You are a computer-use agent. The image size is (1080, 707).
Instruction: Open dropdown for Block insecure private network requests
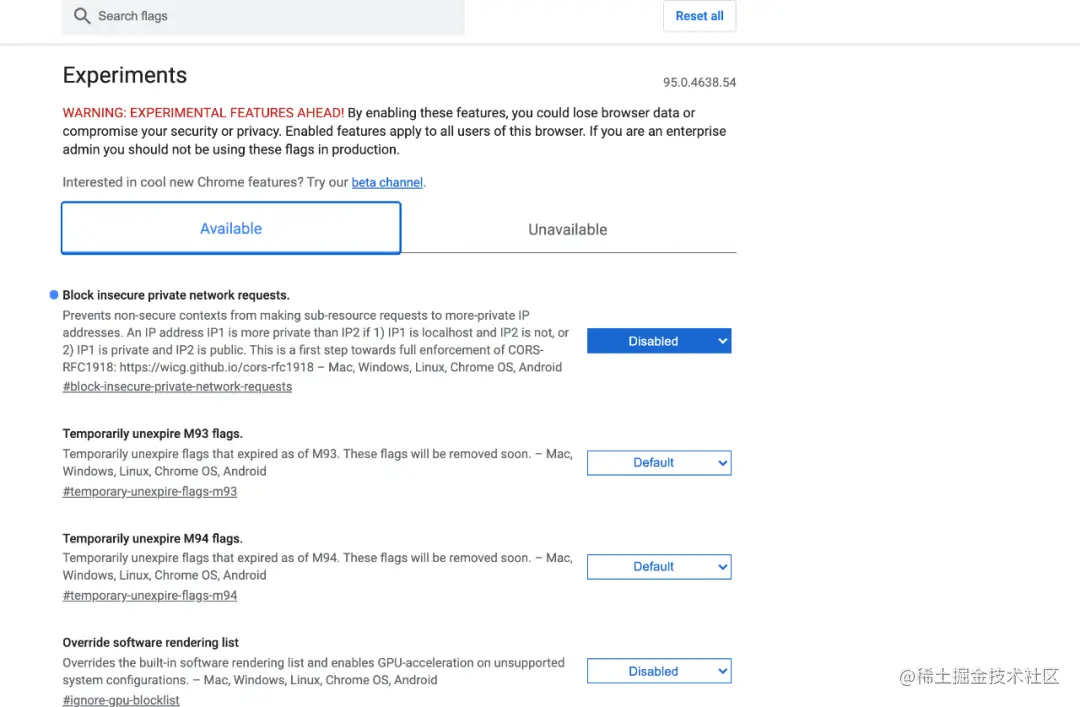pos(658,341)
